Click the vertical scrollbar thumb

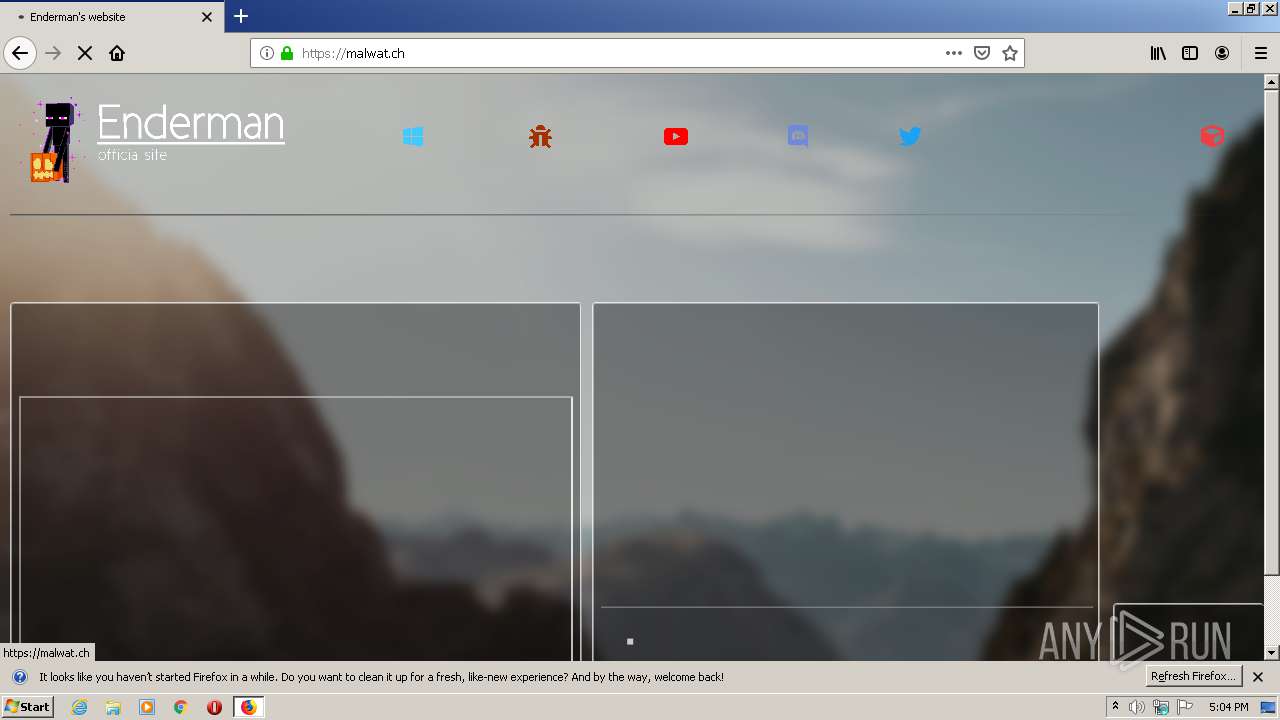(x=1271, y=332)
